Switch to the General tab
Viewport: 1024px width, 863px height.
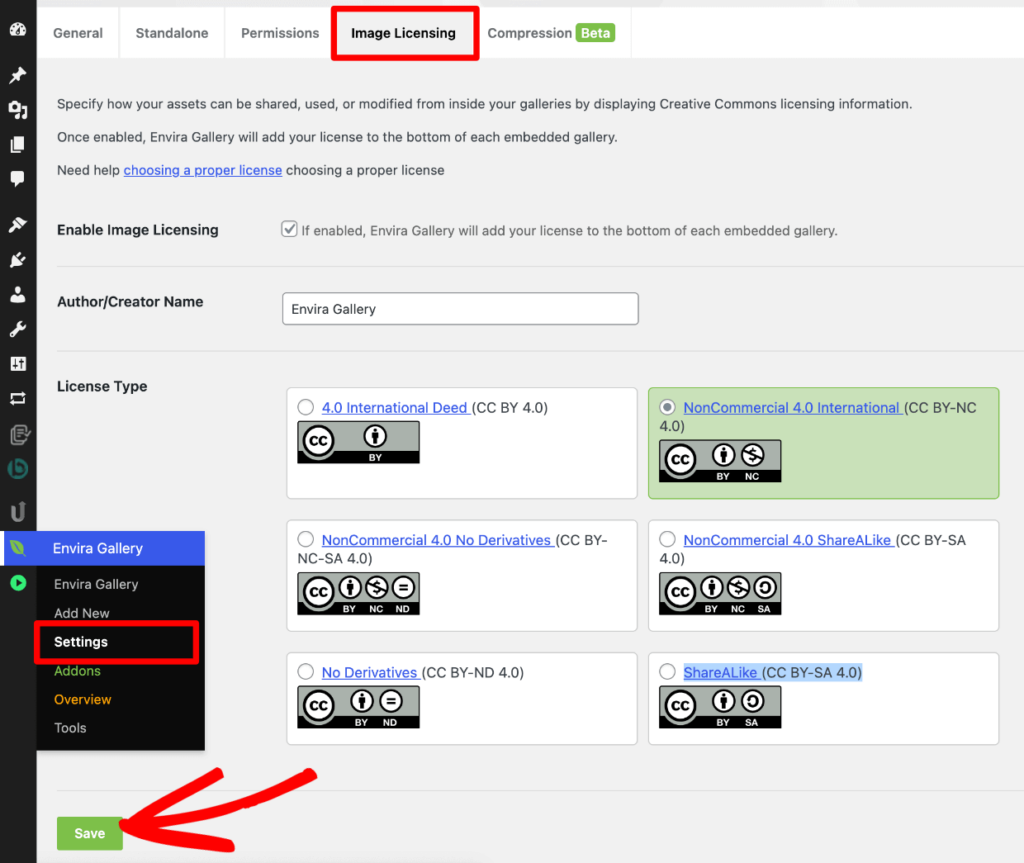(78, 33)
